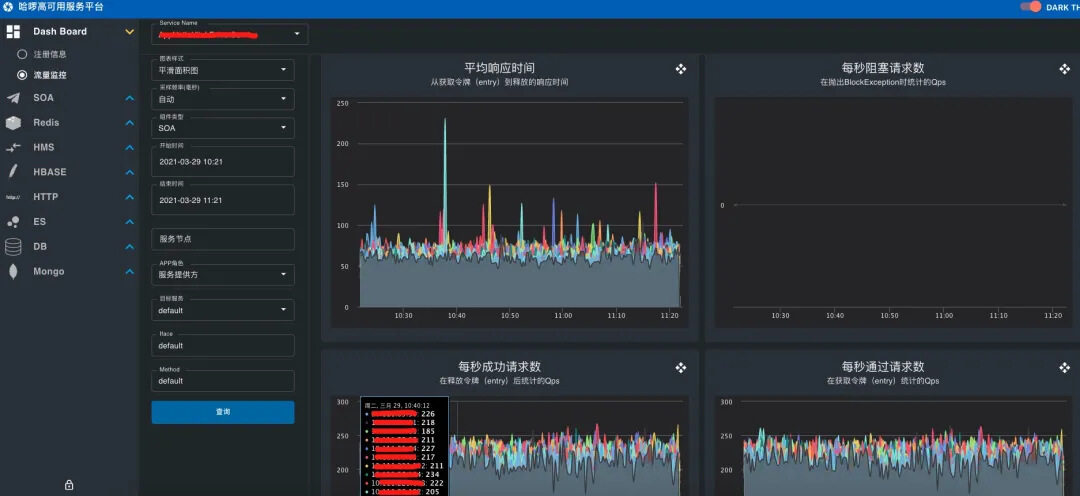1080x496 pixels.
Task: Click the HBASE feather icon
Action: pos(13,172)
